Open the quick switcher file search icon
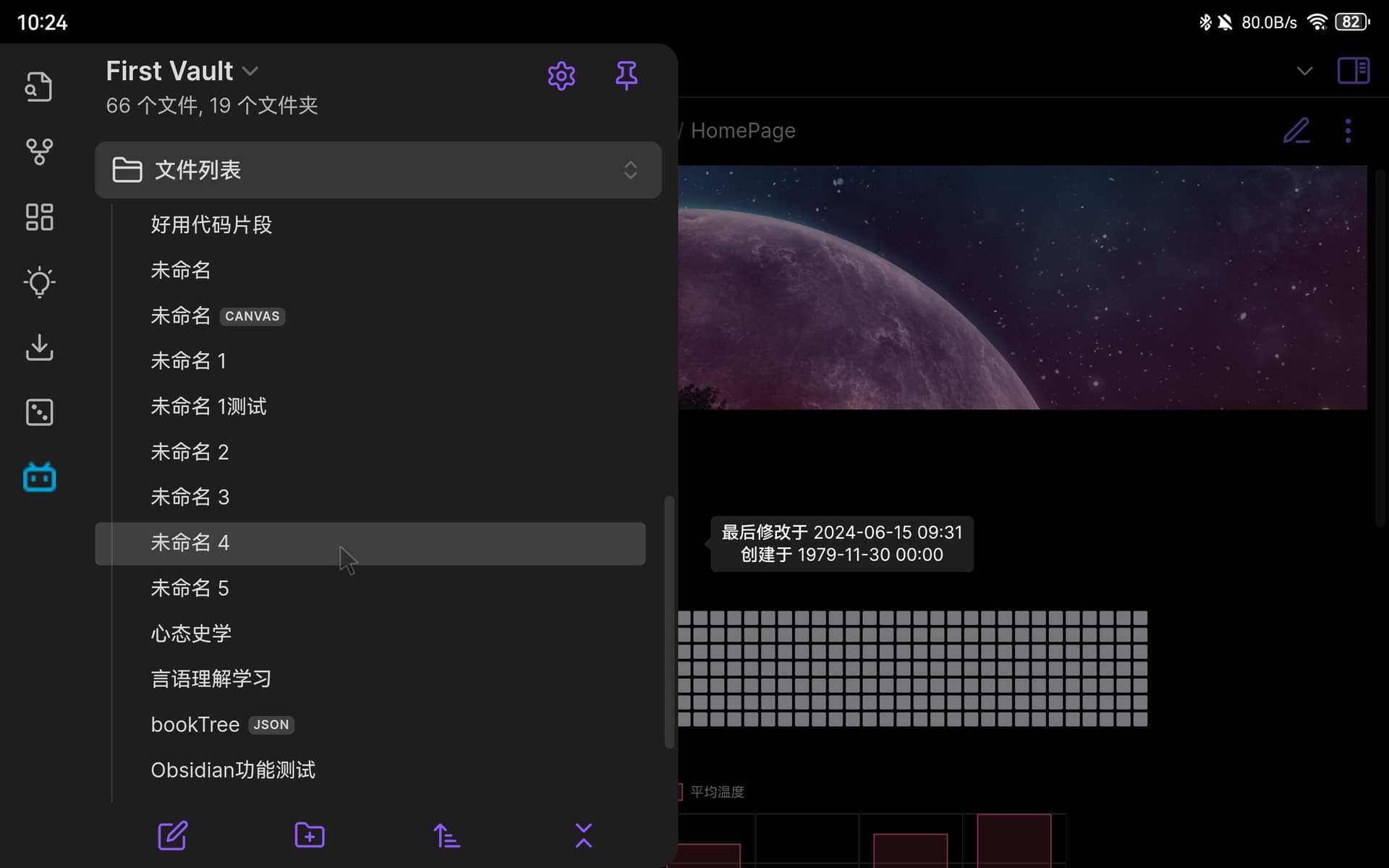The width and height of the screenshot is (1389, 868). point(39,87)
